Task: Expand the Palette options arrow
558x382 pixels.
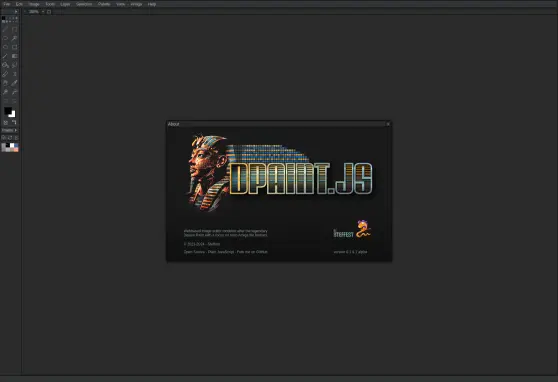Action: click(x=16, y=130)
